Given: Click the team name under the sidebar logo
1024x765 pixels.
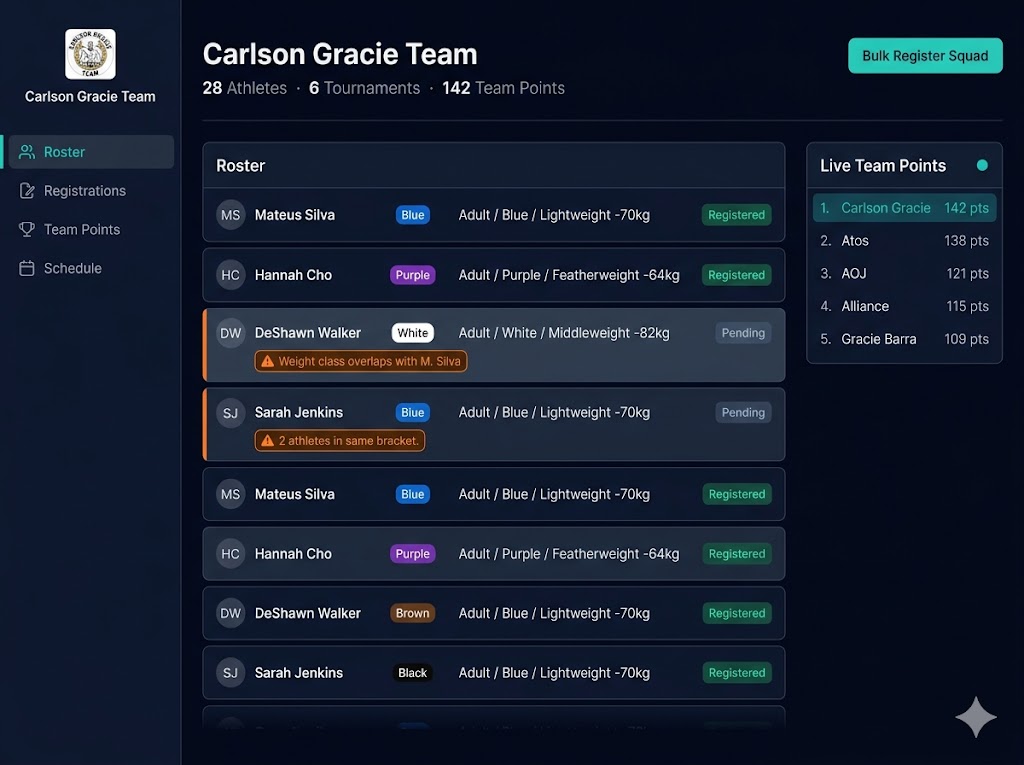Looking at the screenshot, I should click(x=90, y=97).
